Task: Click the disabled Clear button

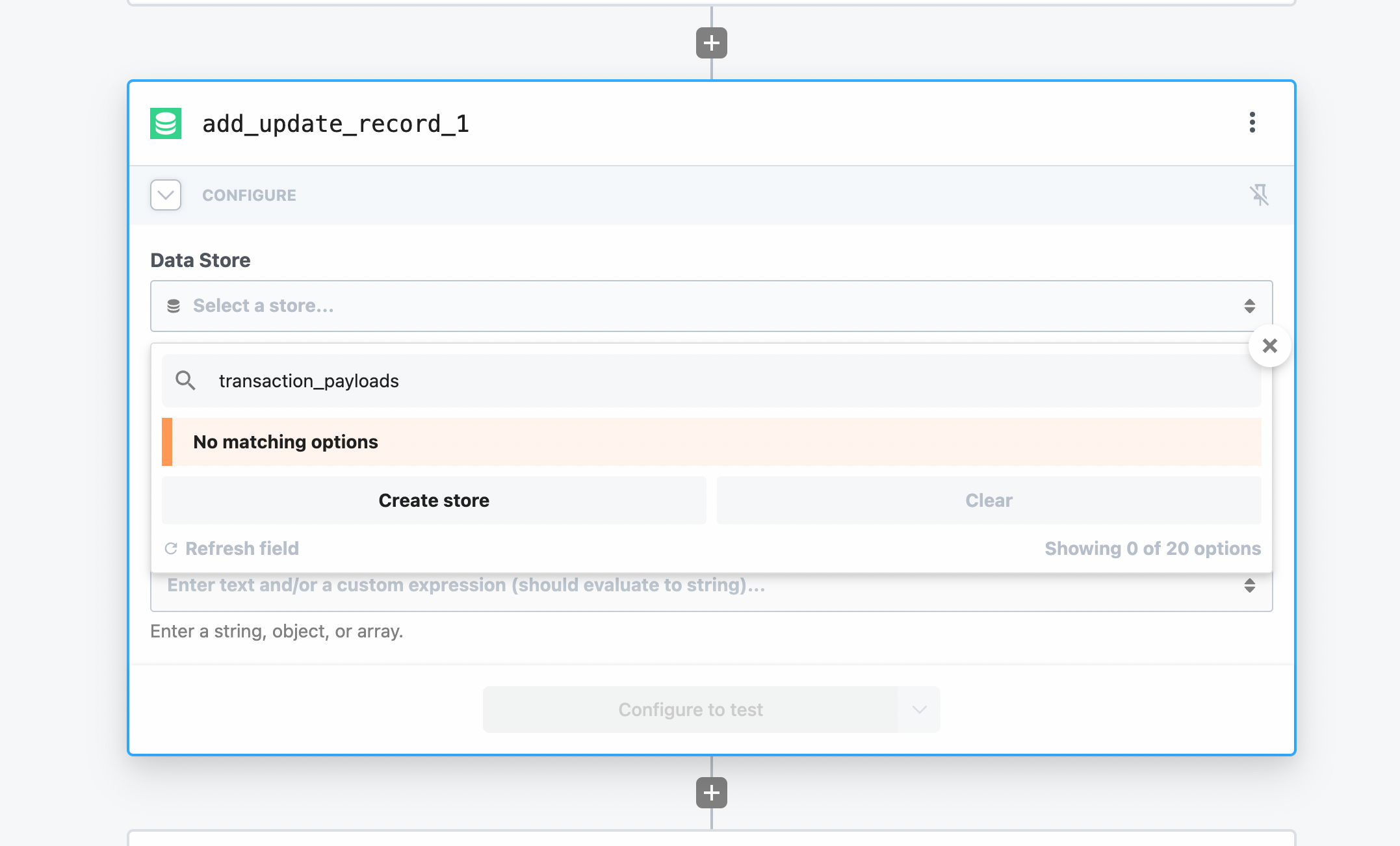Action: point(989,500)
